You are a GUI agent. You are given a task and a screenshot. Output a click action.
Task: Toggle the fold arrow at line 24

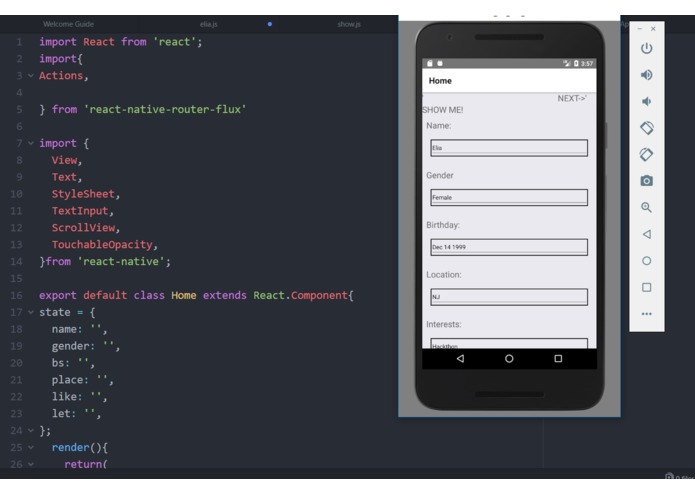click(31, 430)
